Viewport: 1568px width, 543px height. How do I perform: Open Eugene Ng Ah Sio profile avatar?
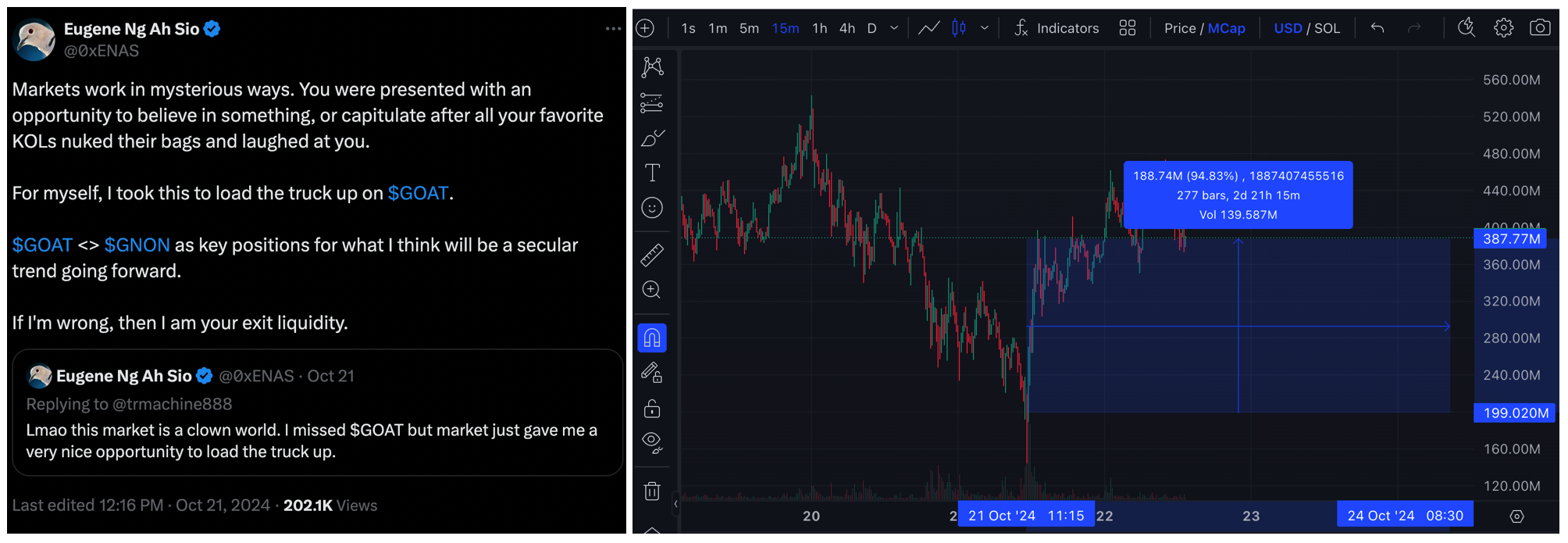coord(35,39)
